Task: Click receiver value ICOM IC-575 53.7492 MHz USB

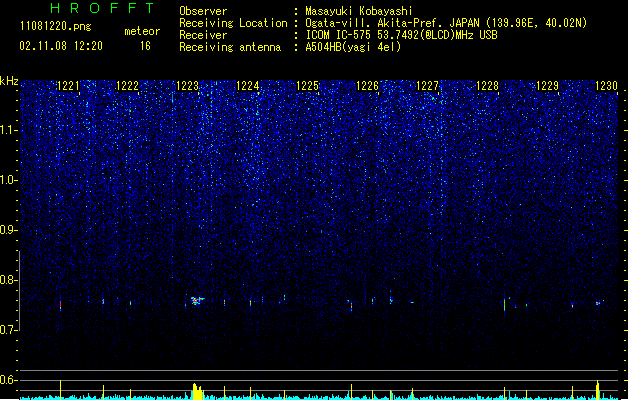Action: click(x=401, y=35)
